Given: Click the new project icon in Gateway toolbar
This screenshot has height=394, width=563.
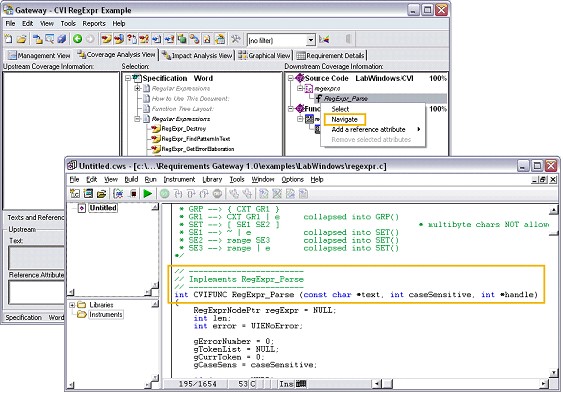Looking at the screenshot, I should pos(8,39).
